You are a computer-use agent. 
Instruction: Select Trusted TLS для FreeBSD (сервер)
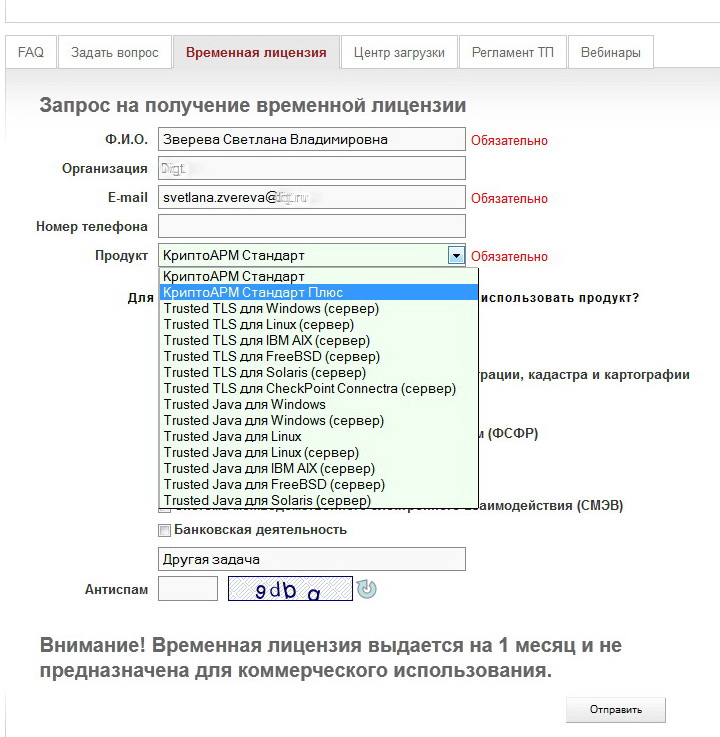pyautogui.click(x=319, y=356)
